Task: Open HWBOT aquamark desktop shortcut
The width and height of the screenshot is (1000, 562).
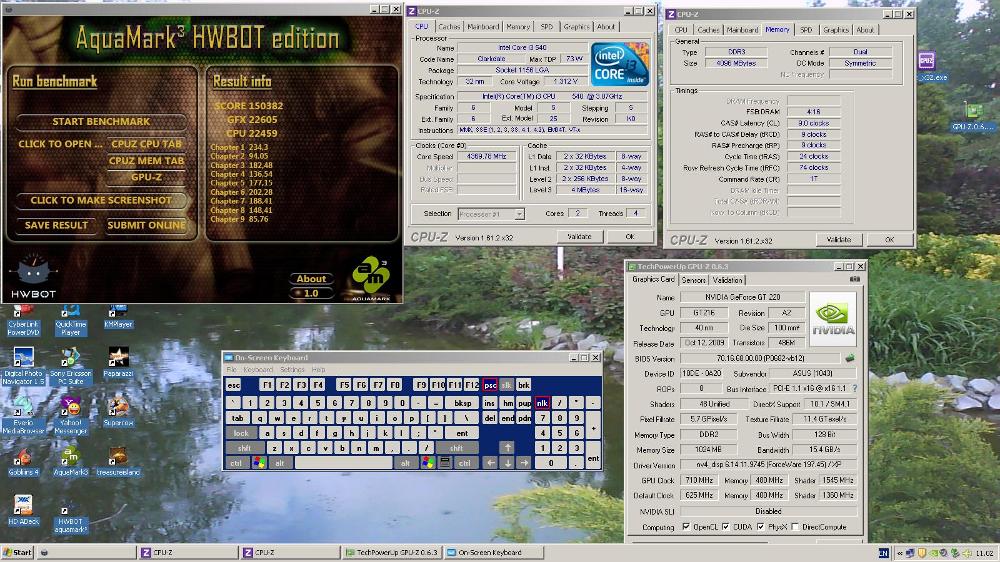Action: (71, 515)
